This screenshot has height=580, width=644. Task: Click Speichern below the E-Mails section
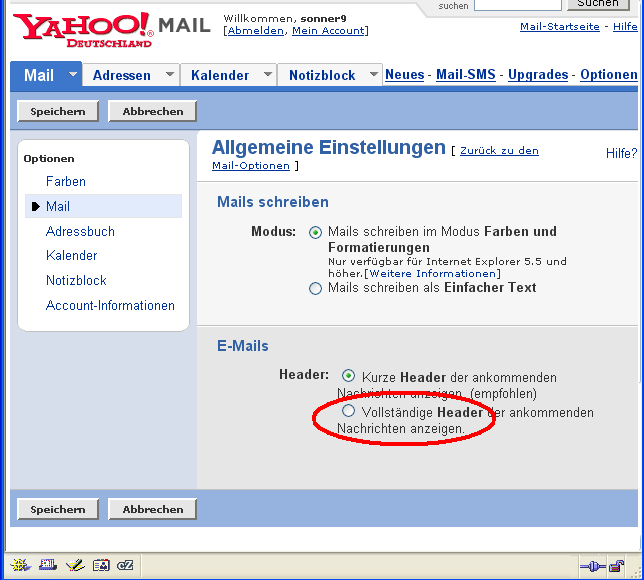(58, 509)
